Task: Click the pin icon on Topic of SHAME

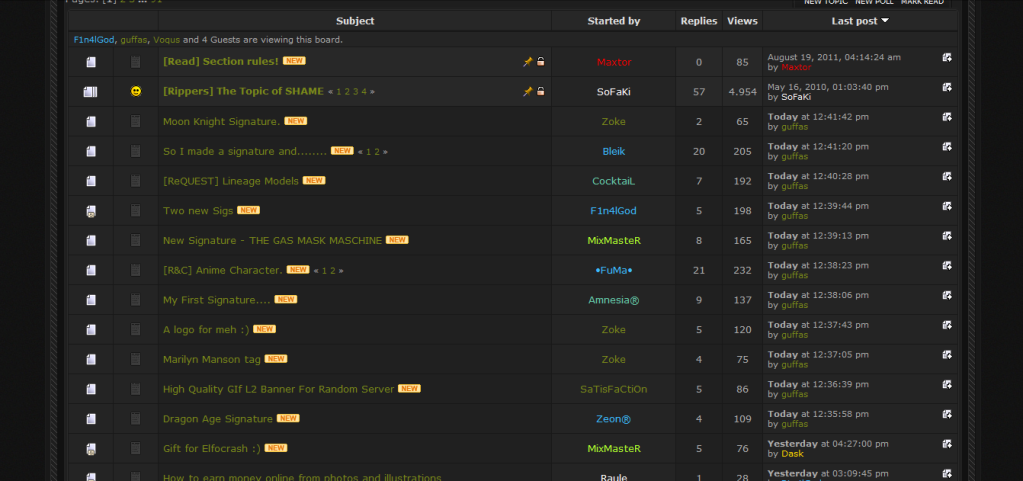Action: tap(528, 91)
